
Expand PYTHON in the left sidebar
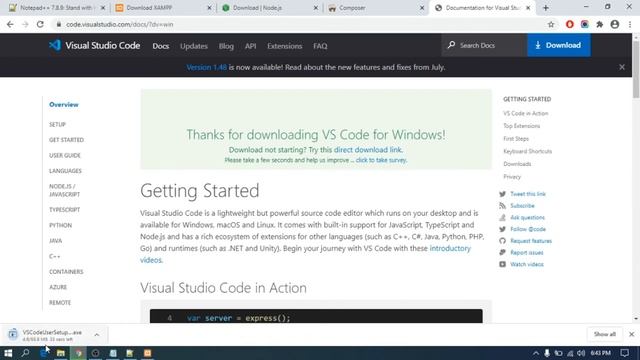click(60, 225)
